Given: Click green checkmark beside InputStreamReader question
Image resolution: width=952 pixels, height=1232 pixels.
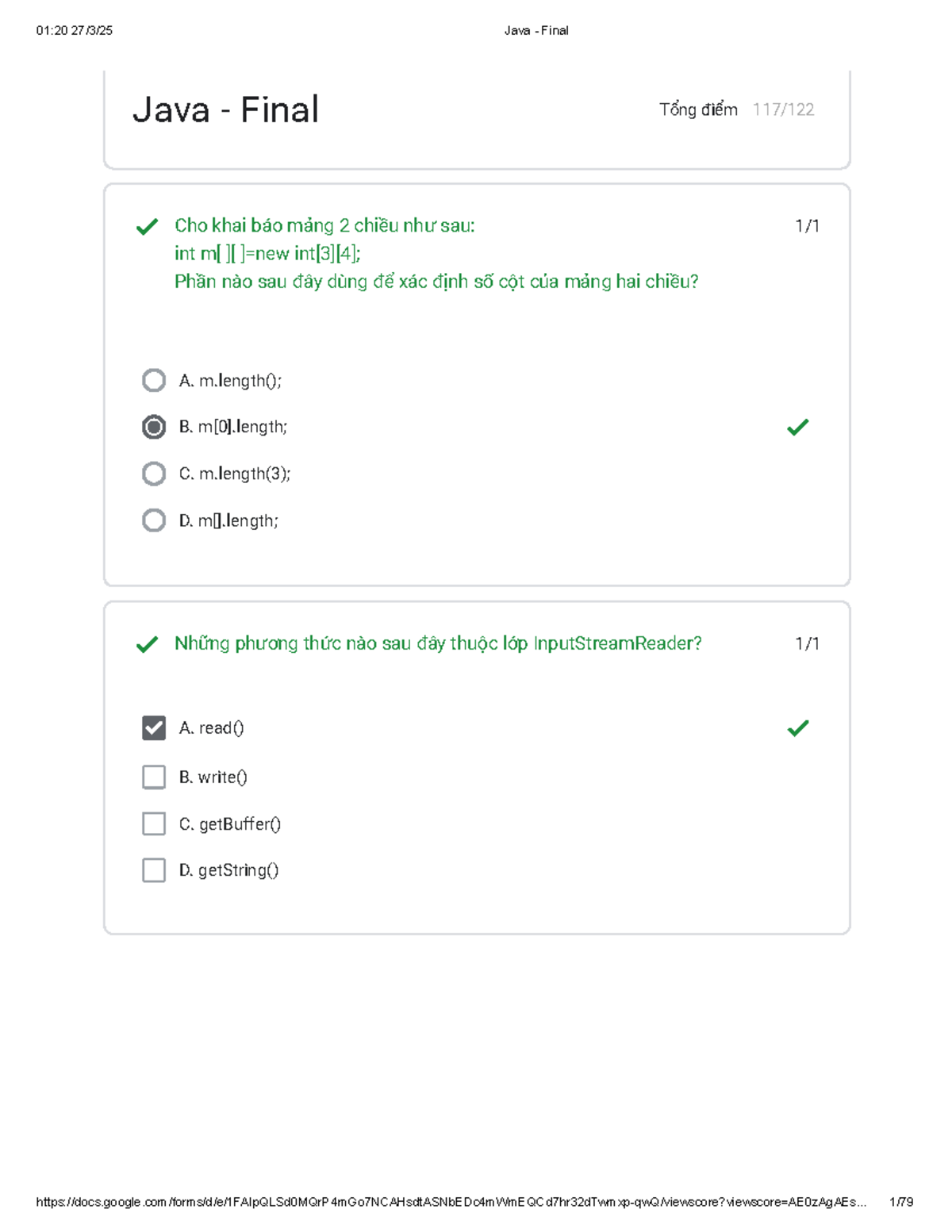Looking at the screenshot, I should point(147,644).
